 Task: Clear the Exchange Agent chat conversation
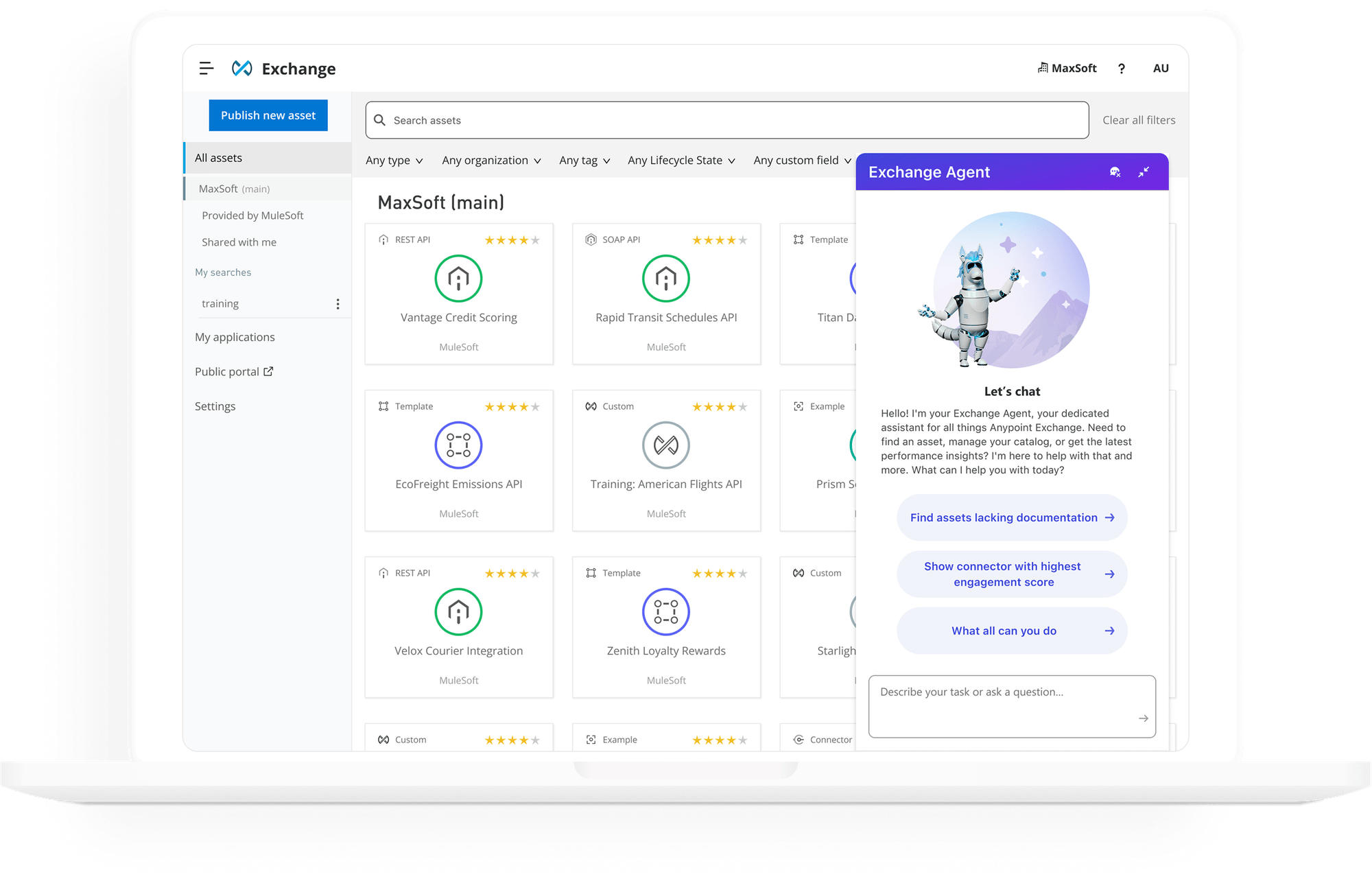1115,172
